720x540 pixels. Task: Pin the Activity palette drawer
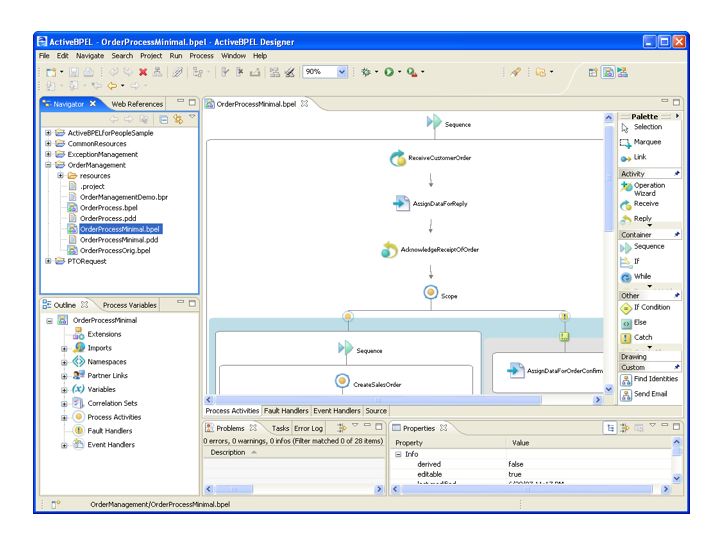(x=676, y=174)
